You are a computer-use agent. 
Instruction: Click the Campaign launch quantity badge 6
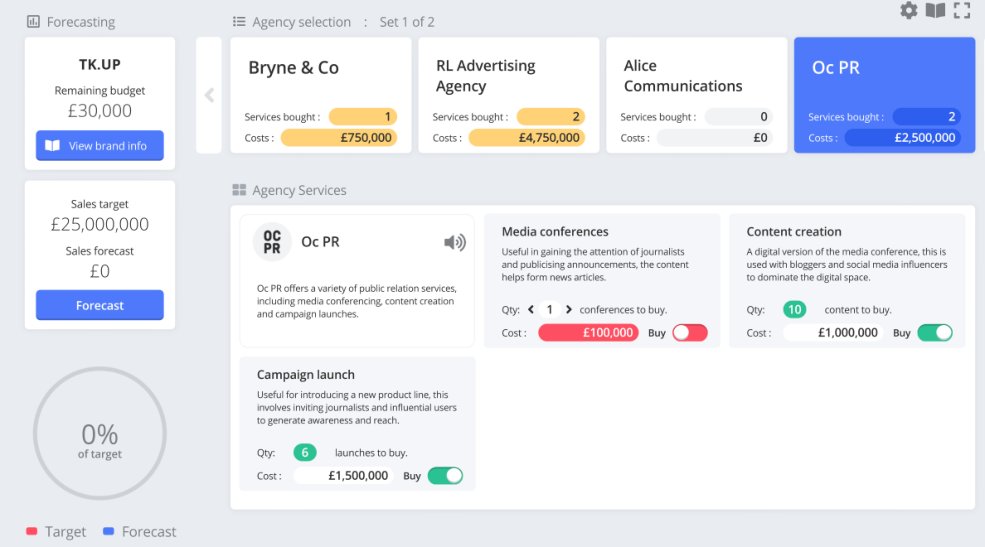pos(305,453)
